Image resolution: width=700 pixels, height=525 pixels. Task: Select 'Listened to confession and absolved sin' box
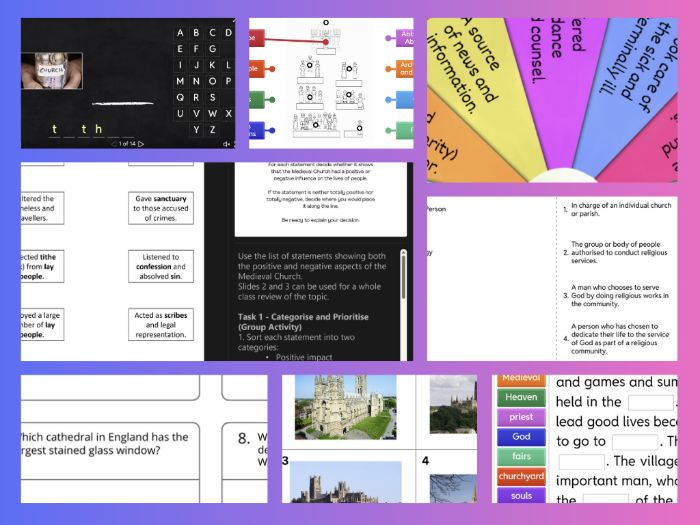161,267
